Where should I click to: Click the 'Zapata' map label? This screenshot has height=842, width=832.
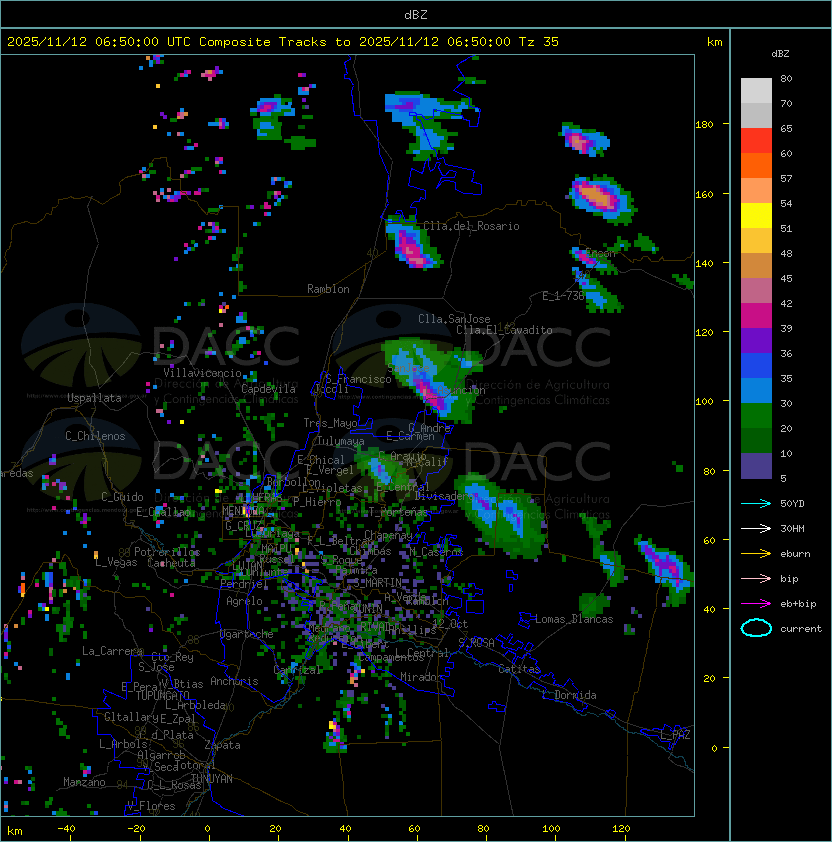pos(222,745)
